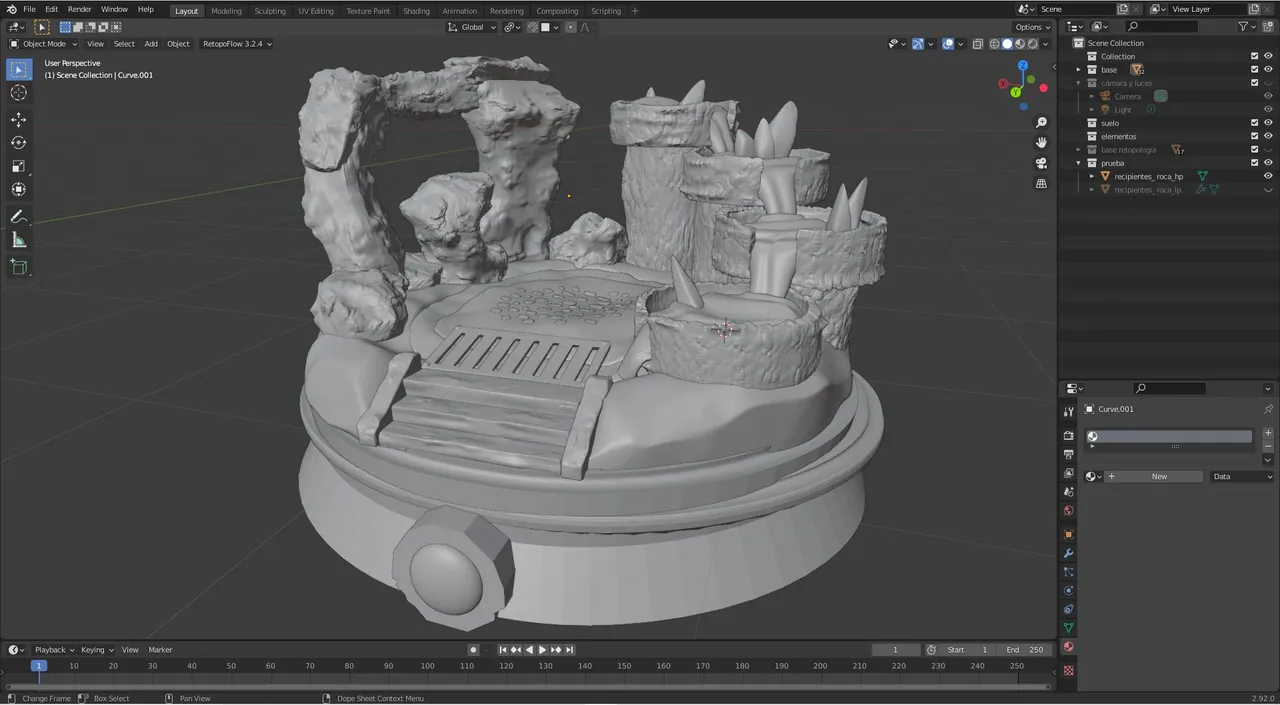The height and width of the screenshot is (705, 1280).
Task: Pin the properties editor to Curve.001
Action: pos(1268,409)
